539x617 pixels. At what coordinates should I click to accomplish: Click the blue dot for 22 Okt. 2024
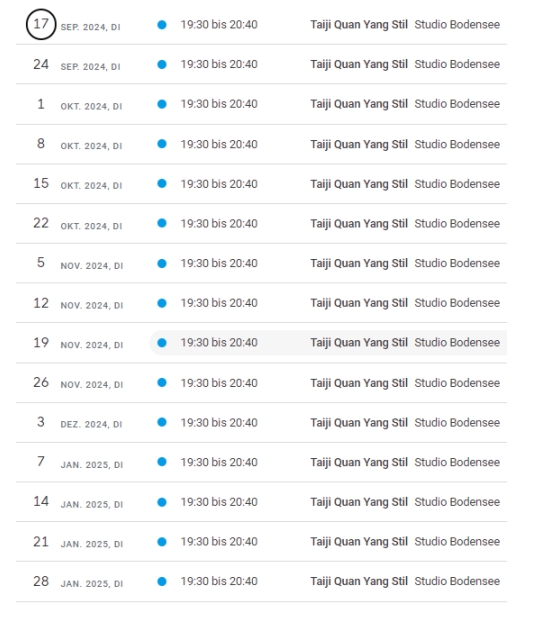[x=162, y=224]
